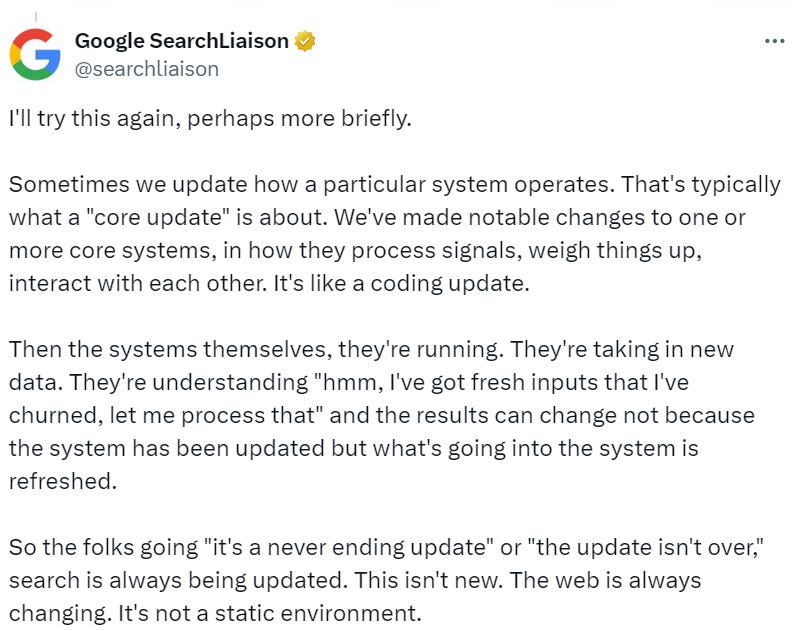Click the @searchliaison handle

(x=146, y=68)
